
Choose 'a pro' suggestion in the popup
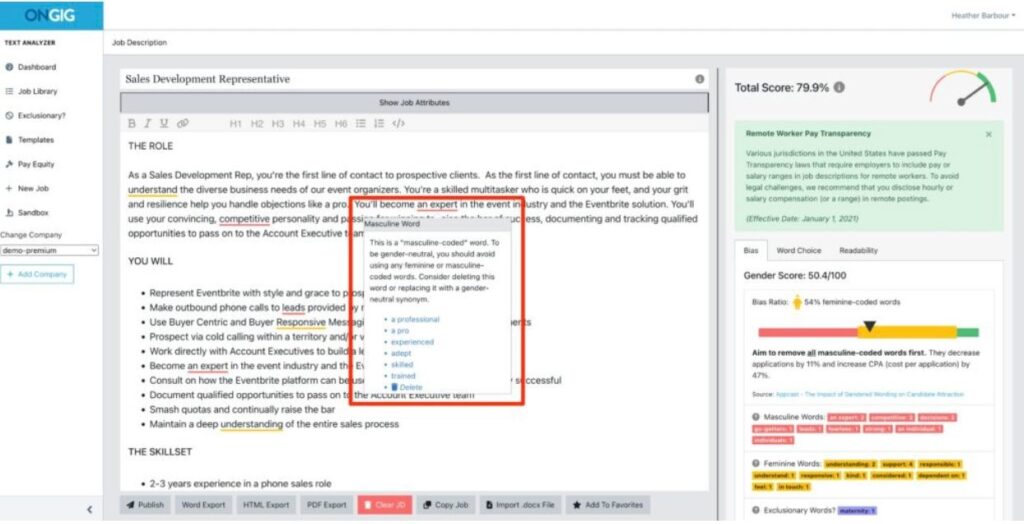[400, 331]
